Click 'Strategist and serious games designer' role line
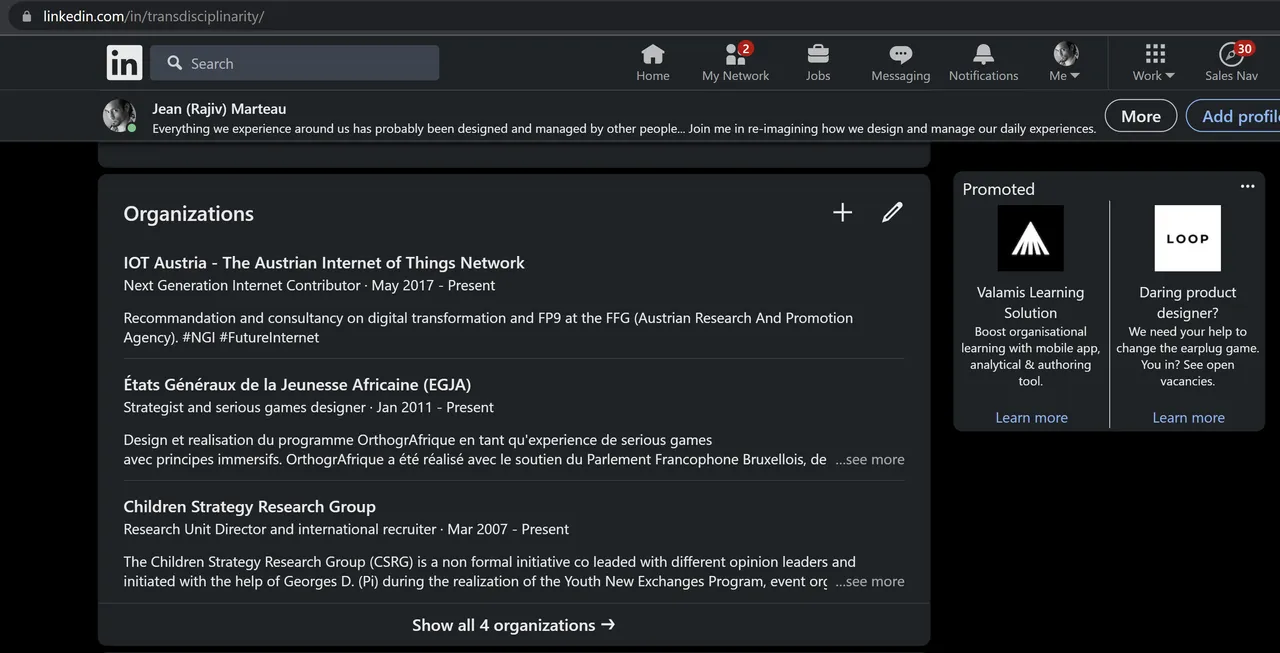Viewport: 1280px width, 653px height. [244, 407]
